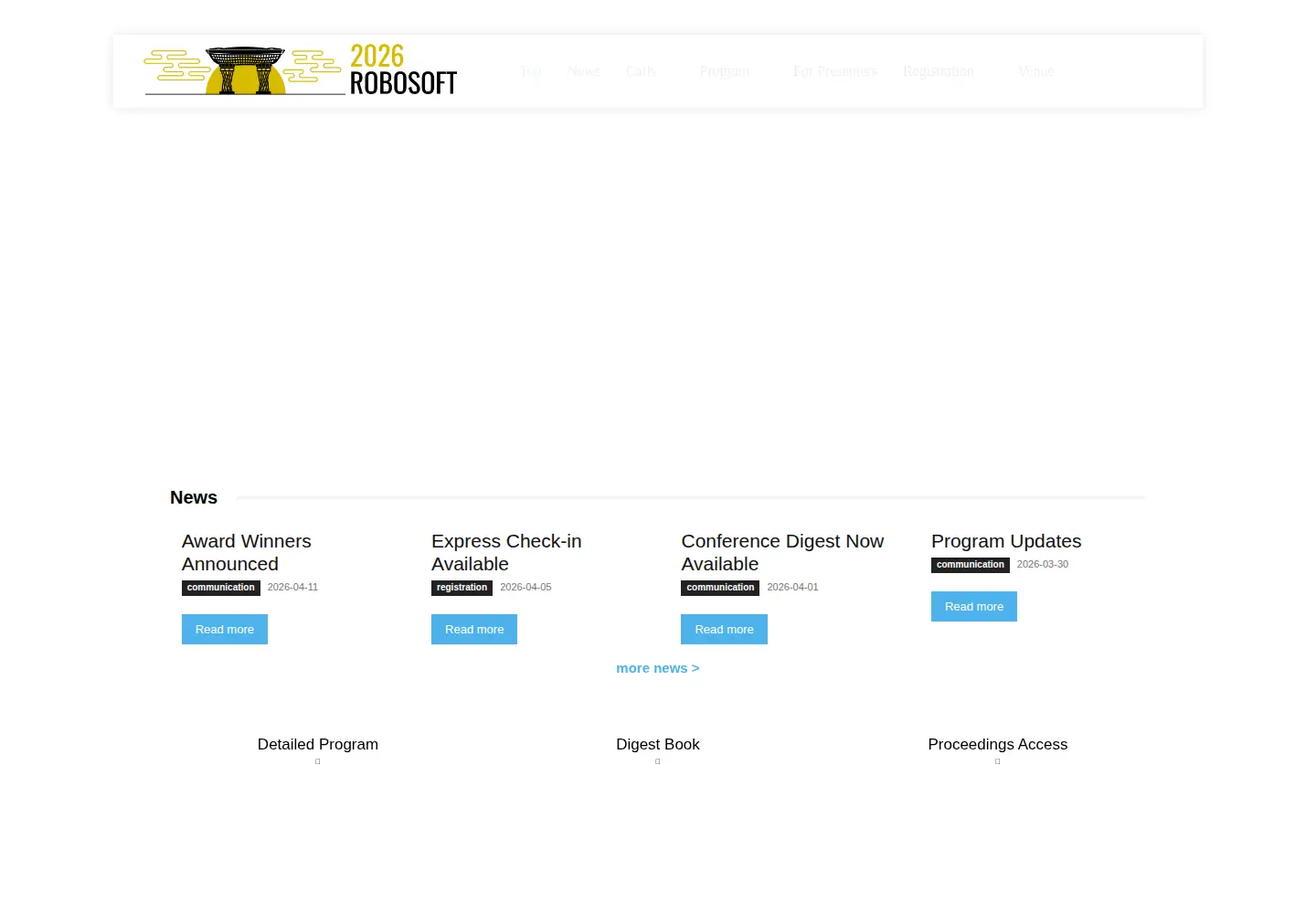Open the Venue menu item
This screenshot has width=1316, height=914.
click(1035, 71)
